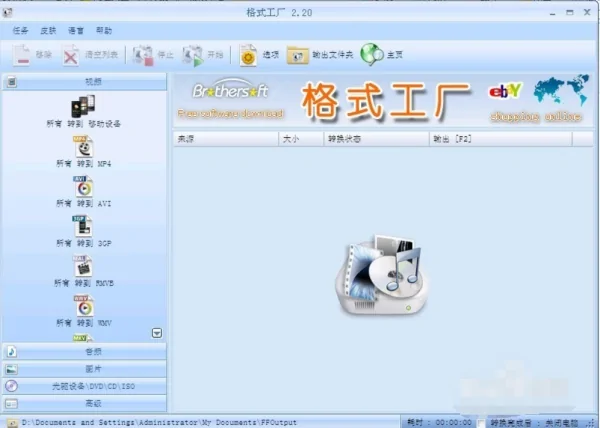Viewport: 600px width, 428px height.
Task: Click the Clear List (清空列表) red X icon
Action: [71, 56]
